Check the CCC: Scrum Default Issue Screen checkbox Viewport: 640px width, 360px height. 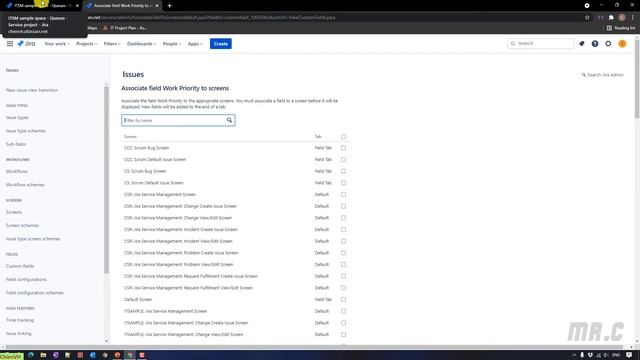pyautogui.click(x=343, y=160)
